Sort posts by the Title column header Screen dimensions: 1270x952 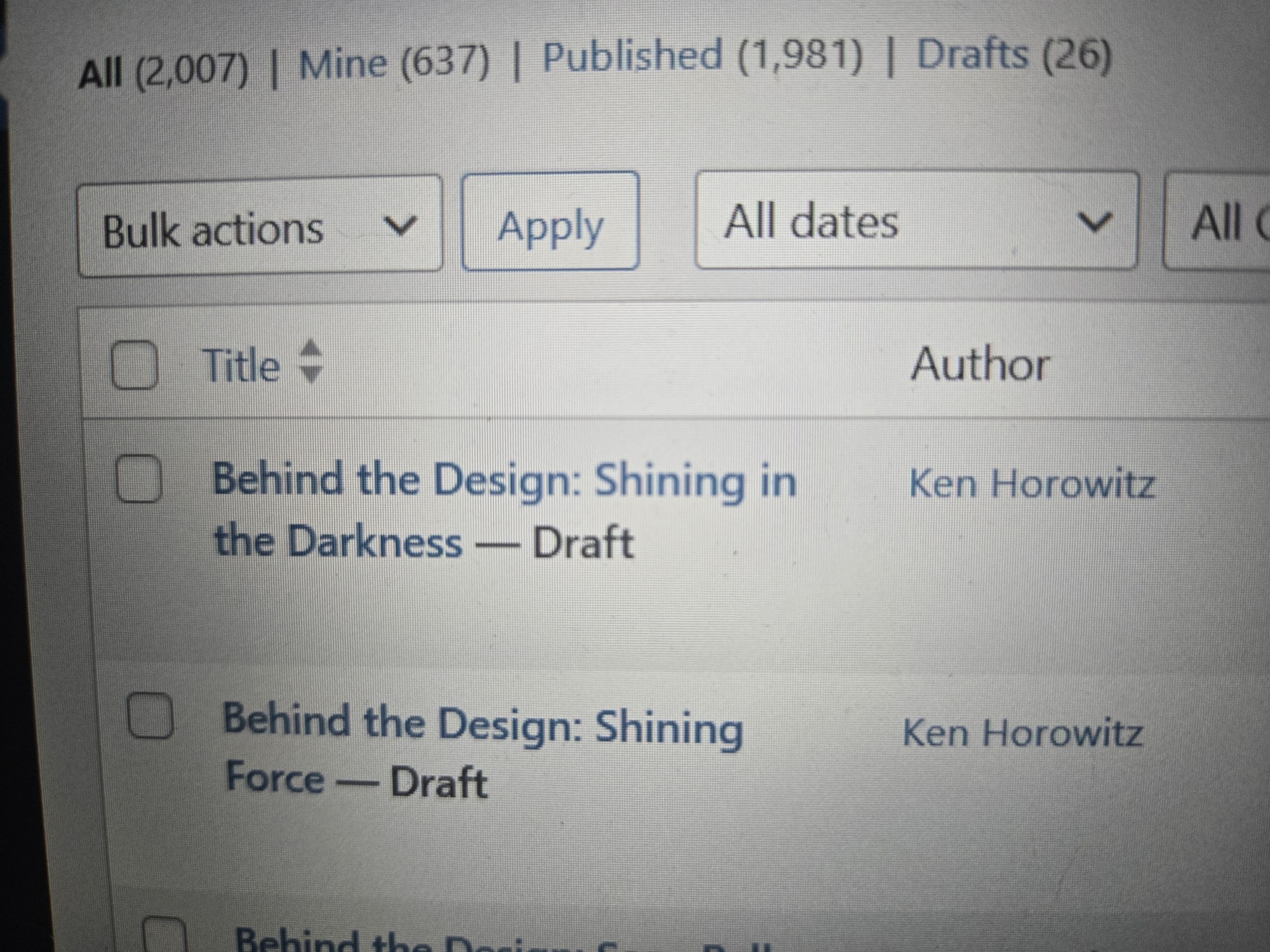click(x=241, y=366)
